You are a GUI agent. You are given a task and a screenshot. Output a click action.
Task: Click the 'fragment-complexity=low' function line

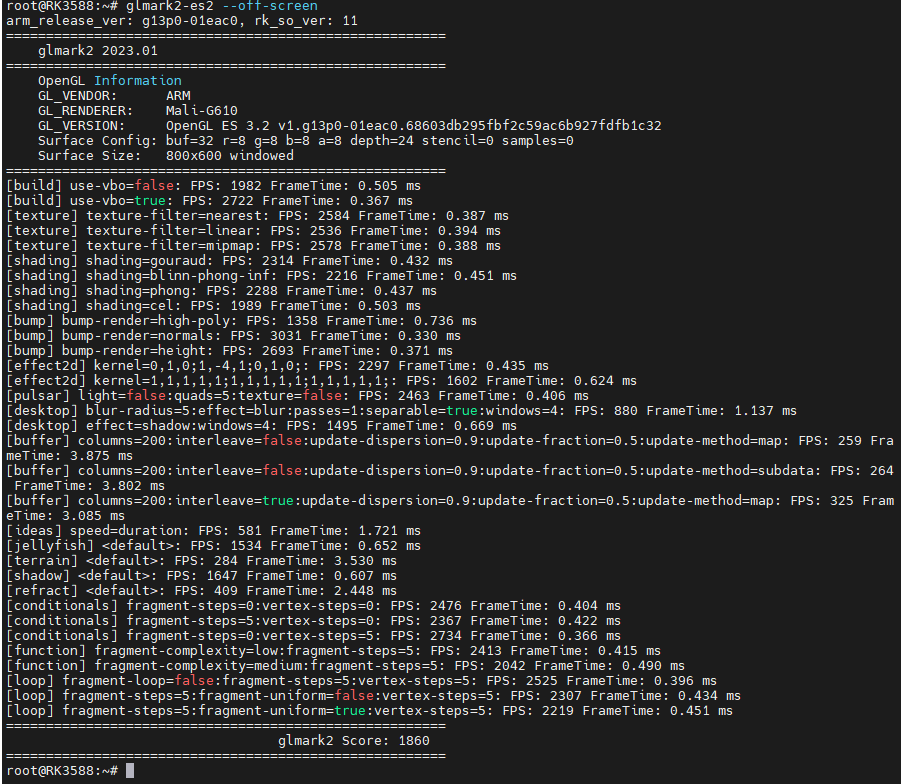334,650
